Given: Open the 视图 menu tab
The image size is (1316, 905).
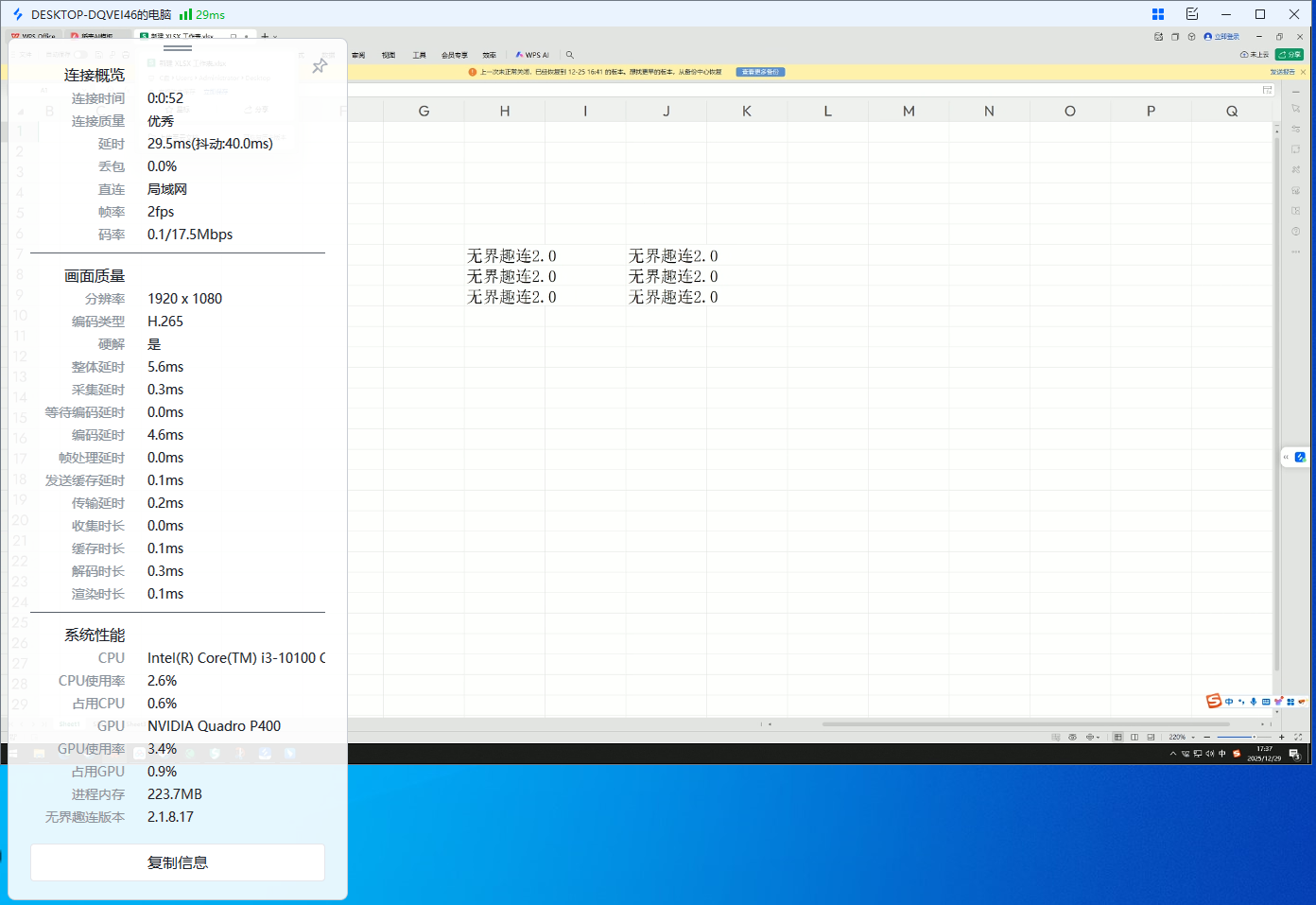Looking at the screenshot, I should click(389, 55).
